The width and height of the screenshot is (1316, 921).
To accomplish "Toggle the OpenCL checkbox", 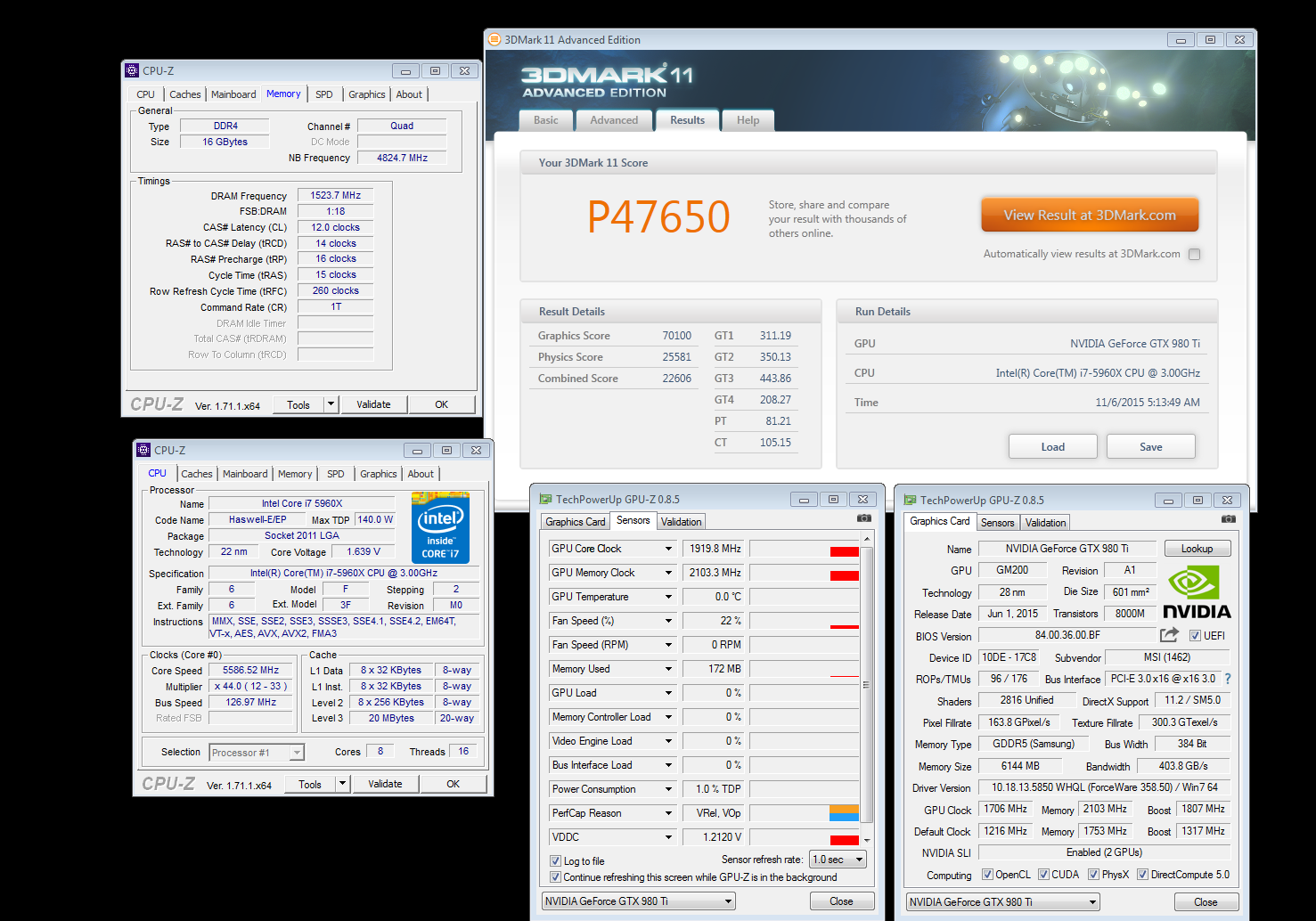I will [987, 875].
